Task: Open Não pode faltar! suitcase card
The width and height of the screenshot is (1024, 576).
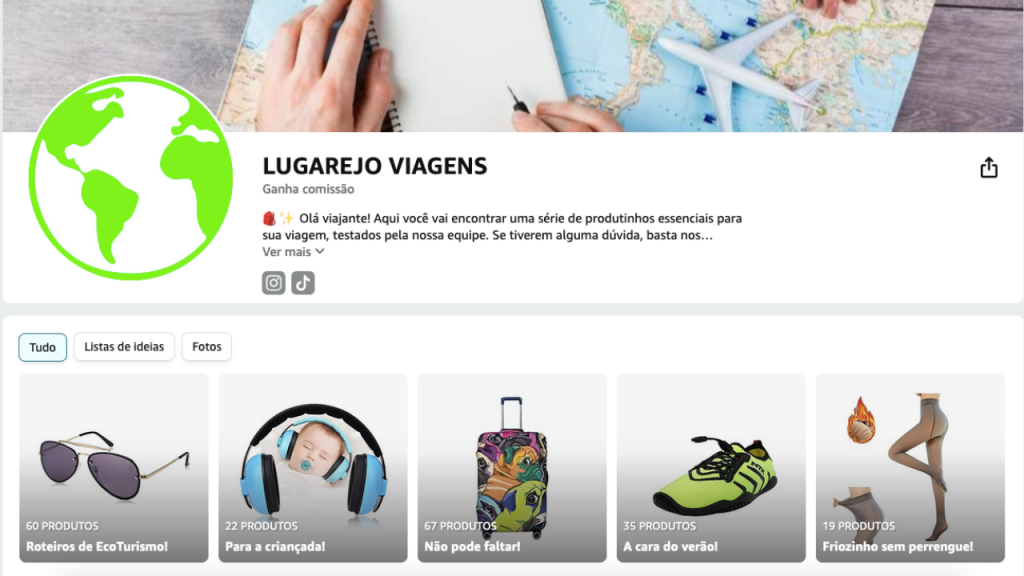Action: point(512,468)
